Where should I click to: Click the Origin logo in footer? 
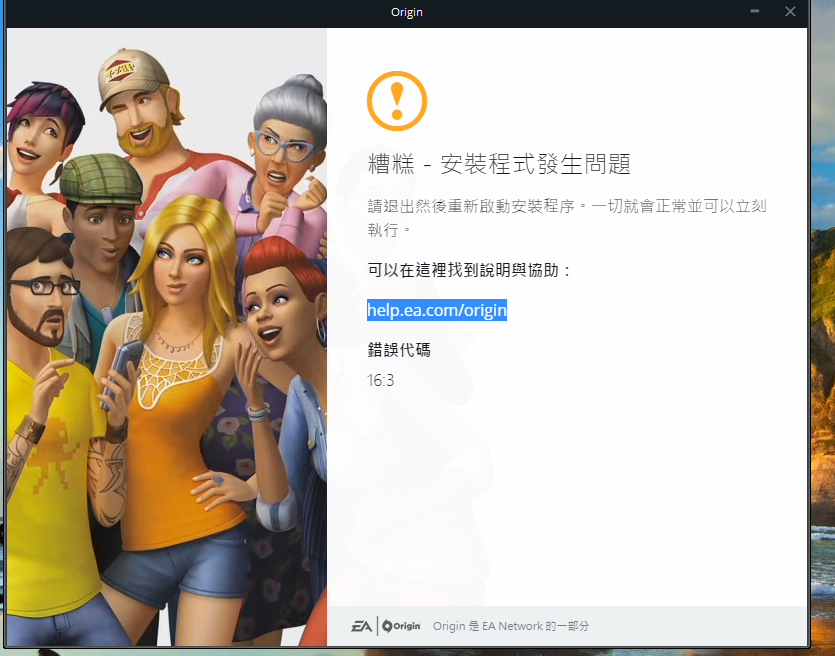402,626
